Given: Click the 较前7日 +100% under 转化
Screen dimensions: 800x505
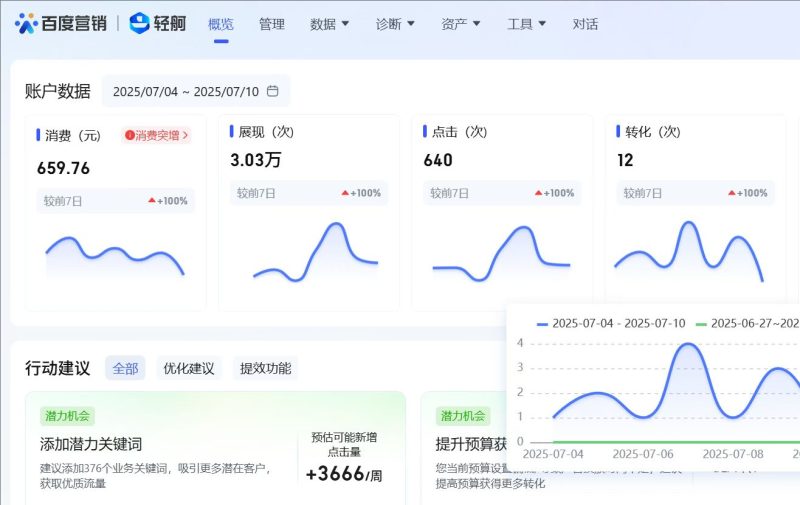Looking at the screenshot, I should (x=695, y=193).
